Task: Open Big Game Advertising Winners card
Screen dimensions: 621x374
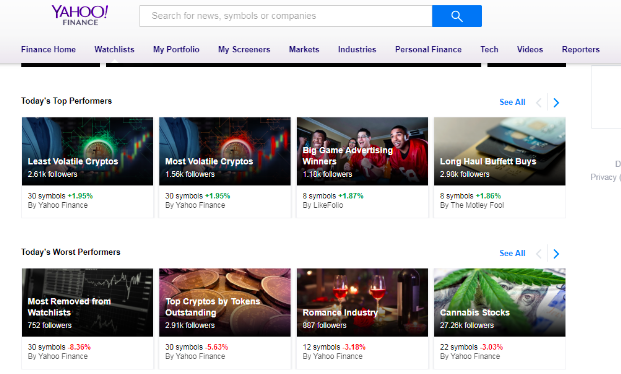Action: 362,167
